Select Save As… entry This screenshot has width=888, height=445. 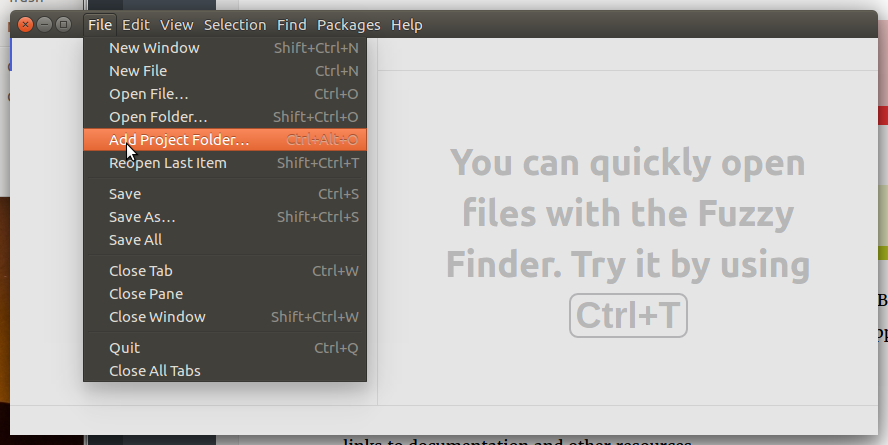225,217
